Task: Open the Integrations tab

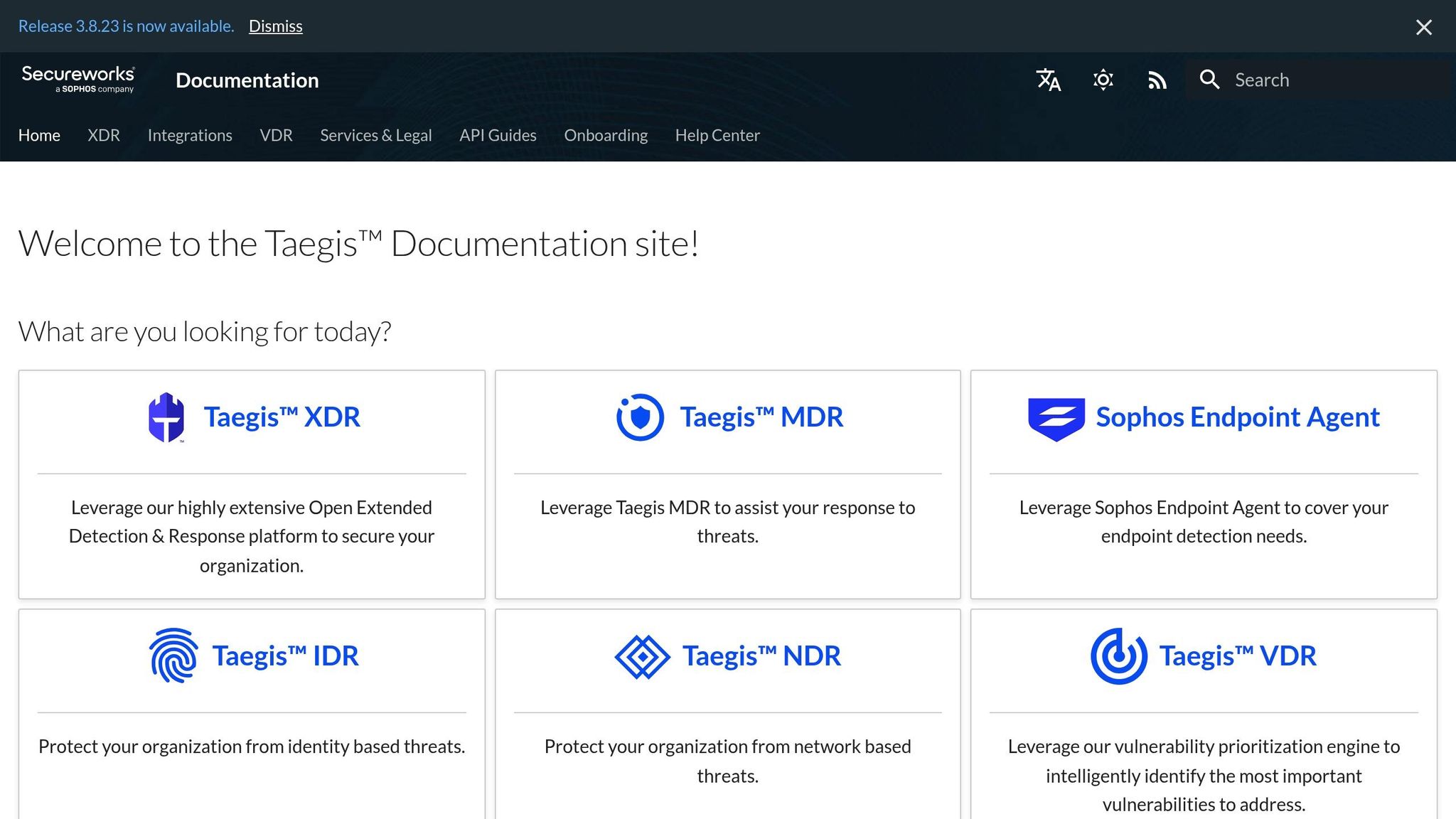Action: (x=190, y=135)
